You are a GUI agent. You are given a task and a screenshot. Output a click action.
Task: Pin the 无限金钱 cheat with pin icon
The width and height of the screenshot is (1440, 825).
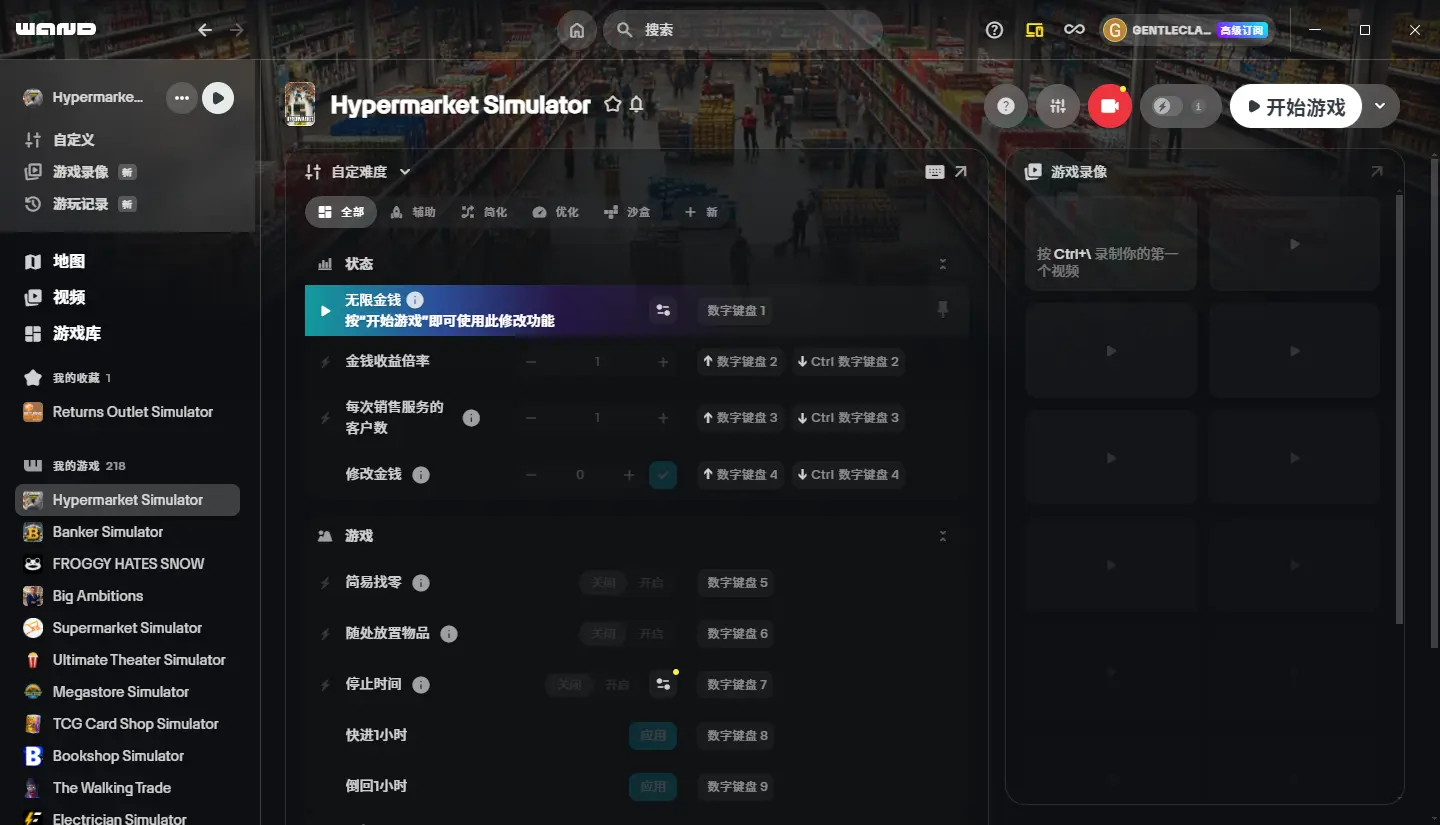pyautogui.click(x=942, y=310)
